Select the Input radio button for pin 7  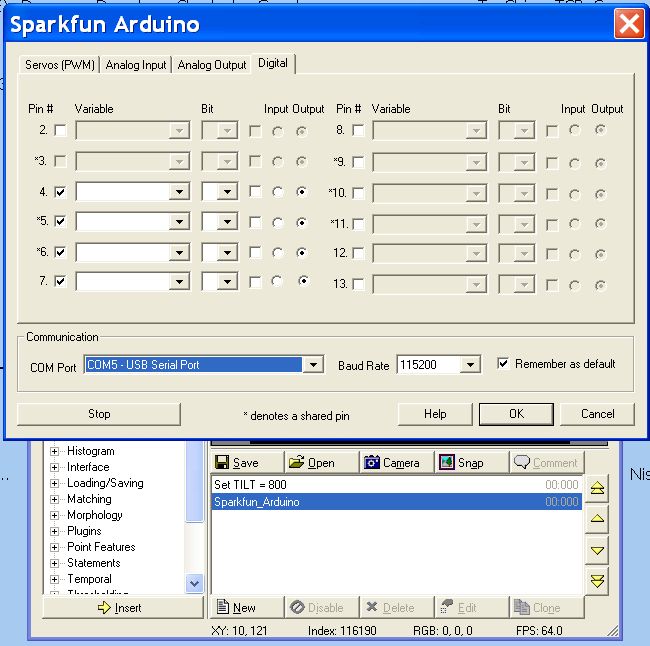[277, 282]
